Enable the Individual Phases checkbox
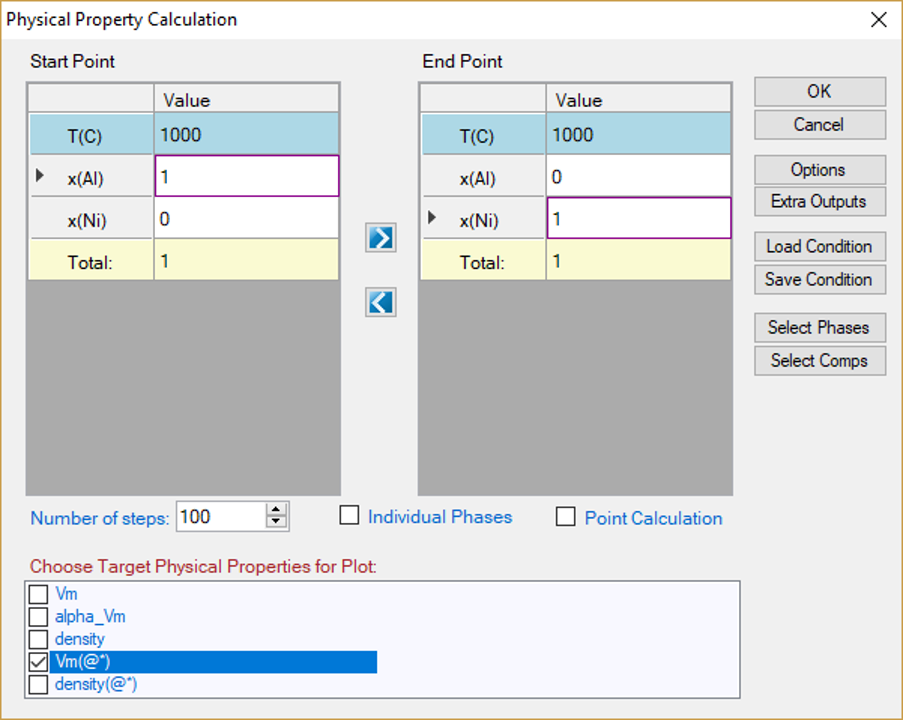 point(349,516)
